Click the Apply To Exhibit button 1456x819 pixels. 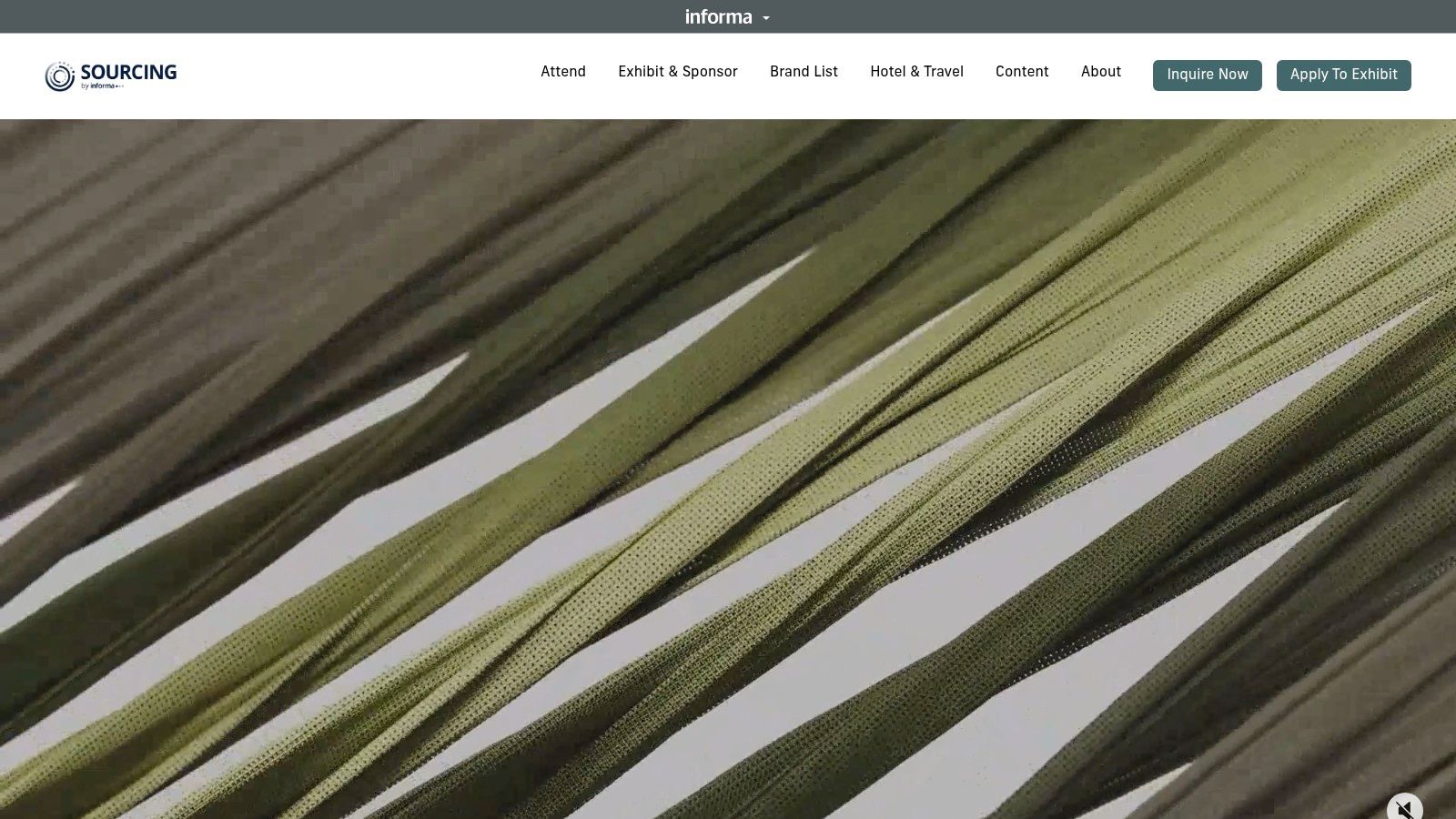(1344, 76)
